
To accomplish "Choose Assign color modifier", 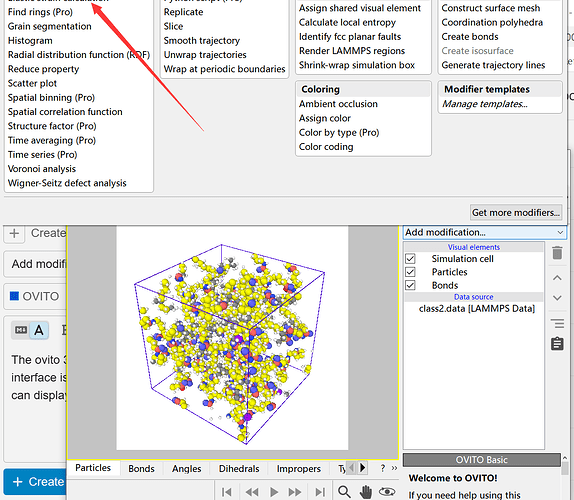I will pos(325,118).
